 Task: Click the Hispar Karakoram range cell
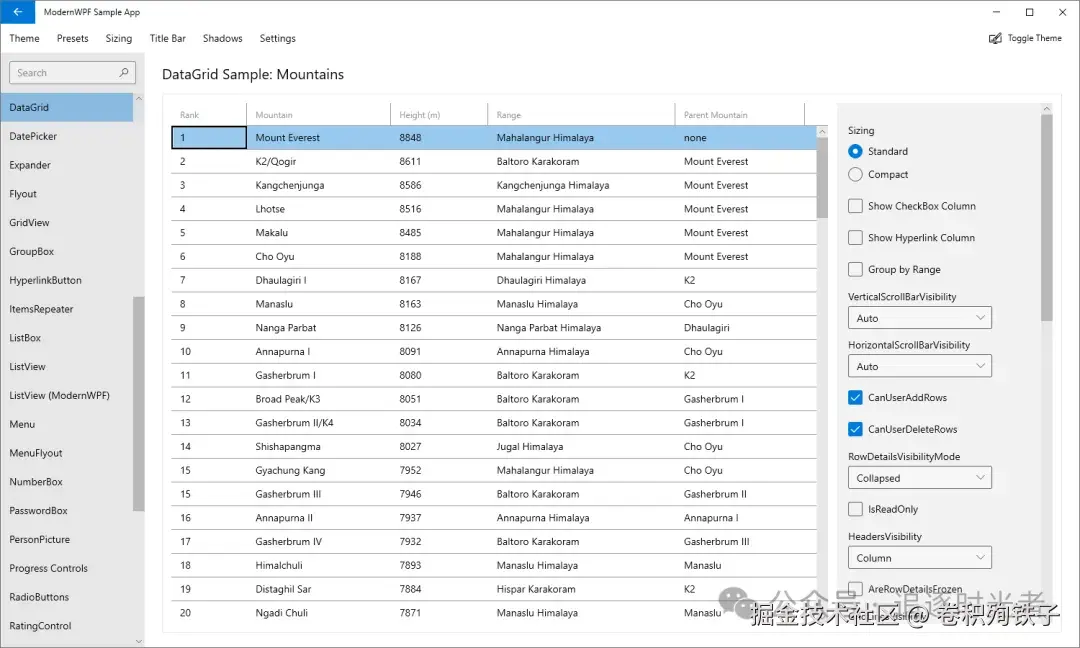[581, 589]
